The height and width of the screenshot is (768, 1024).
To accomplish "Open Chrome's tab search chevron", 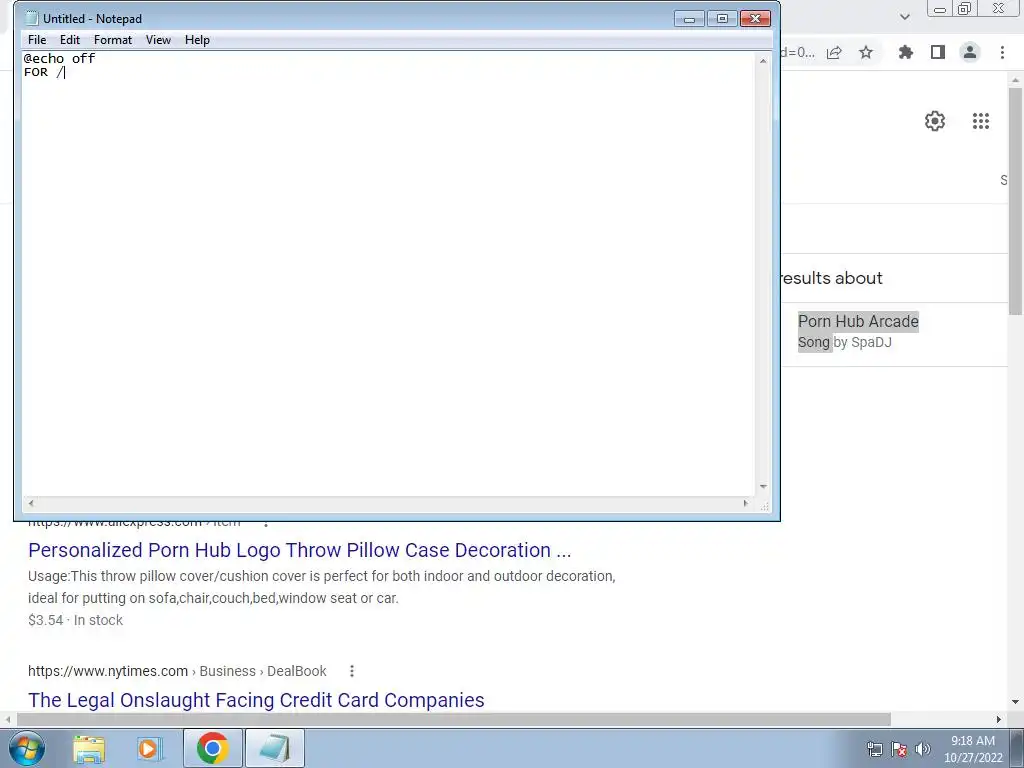I will pos(904,17).
